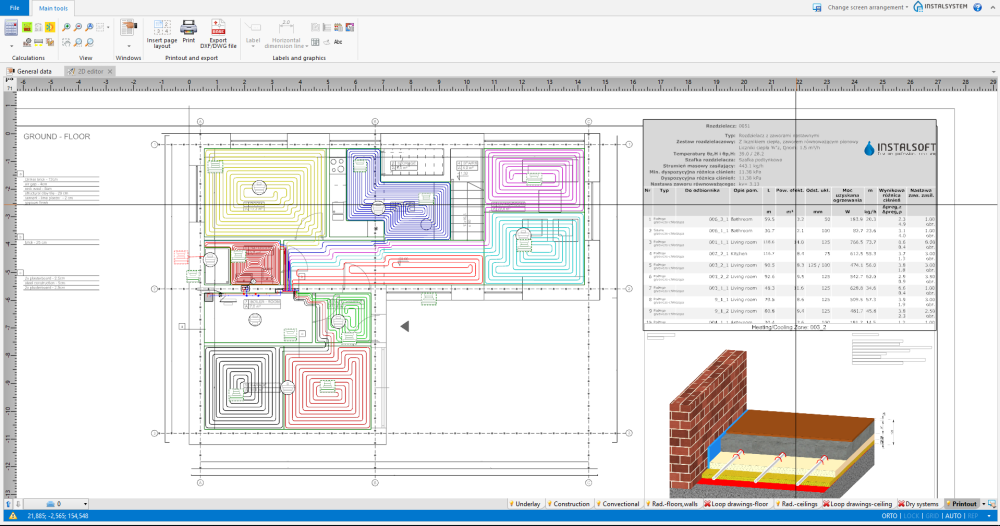Select the Construction sheet tab
Viewport: 1000px width, 526px height.
(x=572, y=503)
